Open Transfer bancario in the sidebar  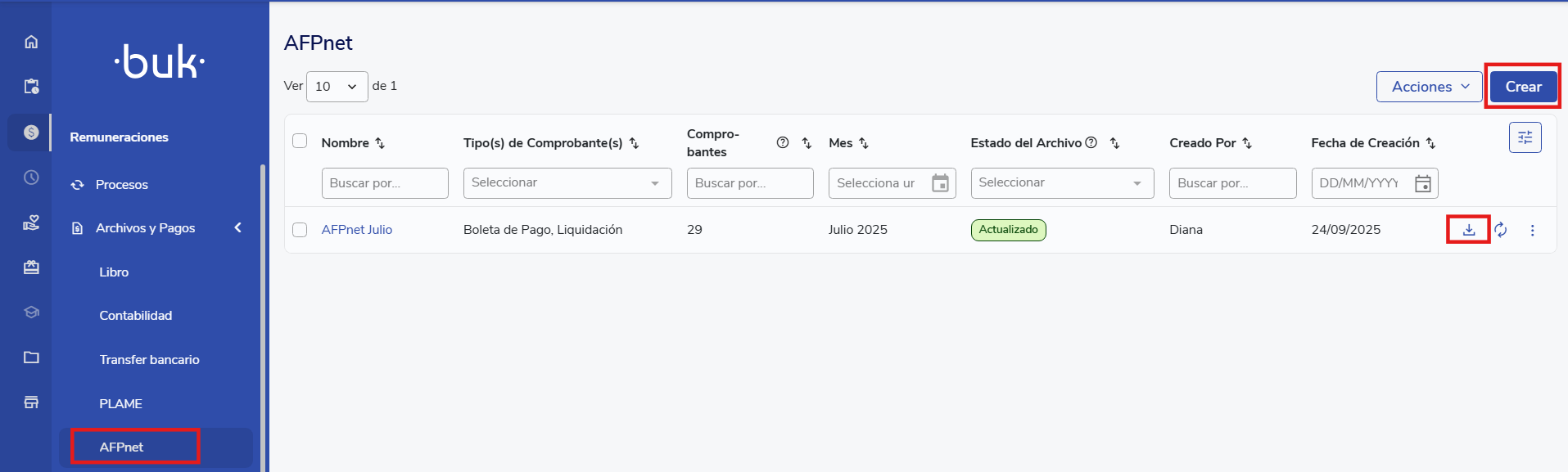click(149, 360)
